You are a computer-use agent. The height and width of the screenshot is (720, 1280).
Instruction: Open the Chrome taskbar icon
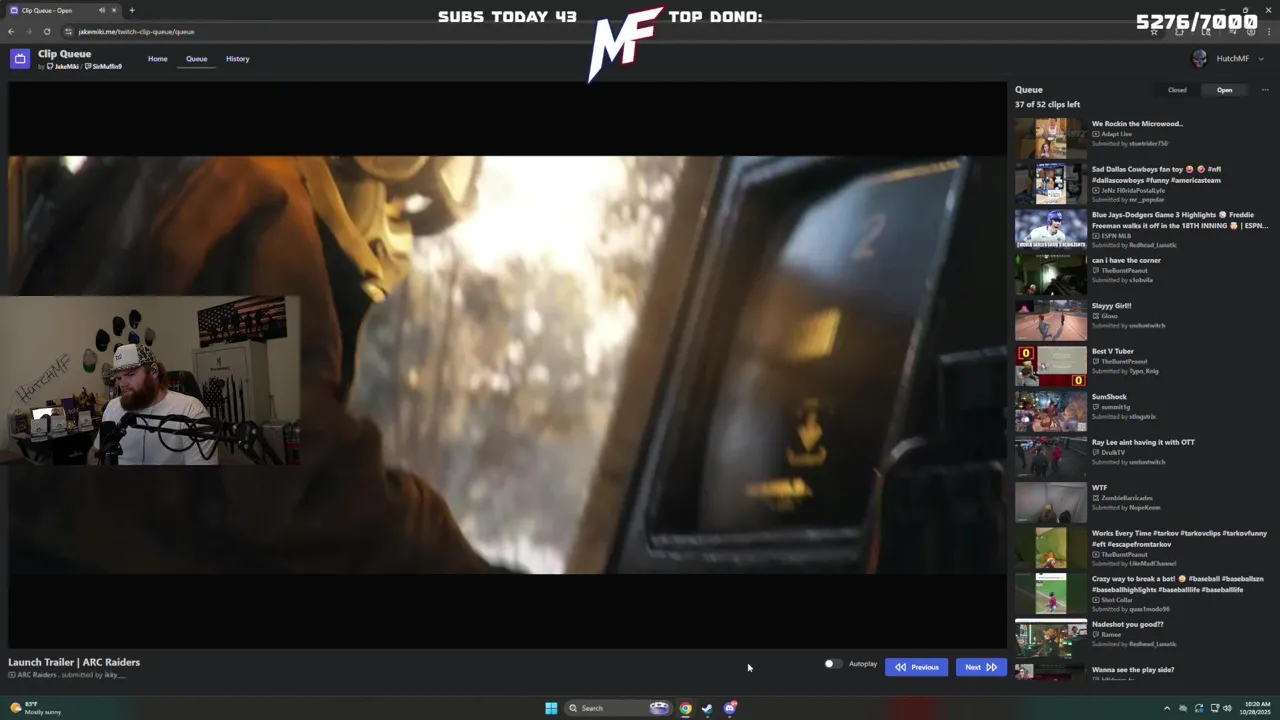tap(685, 708)
